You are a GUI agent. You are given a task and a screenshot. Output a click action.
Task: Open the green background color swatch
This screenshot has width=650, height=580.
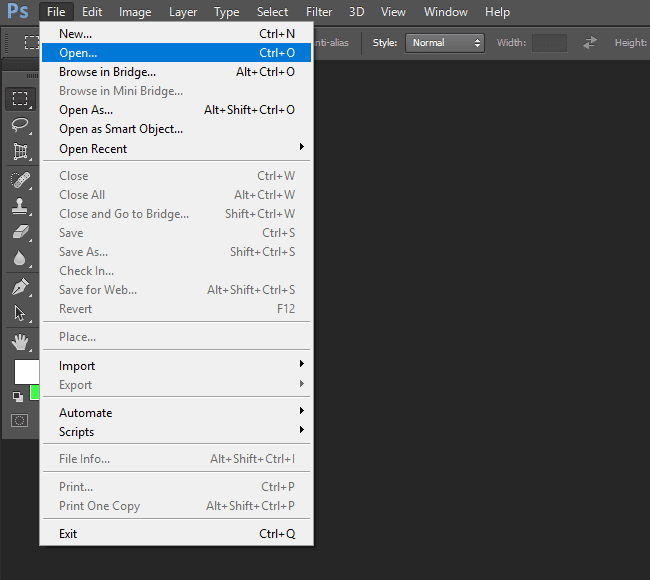35,392
